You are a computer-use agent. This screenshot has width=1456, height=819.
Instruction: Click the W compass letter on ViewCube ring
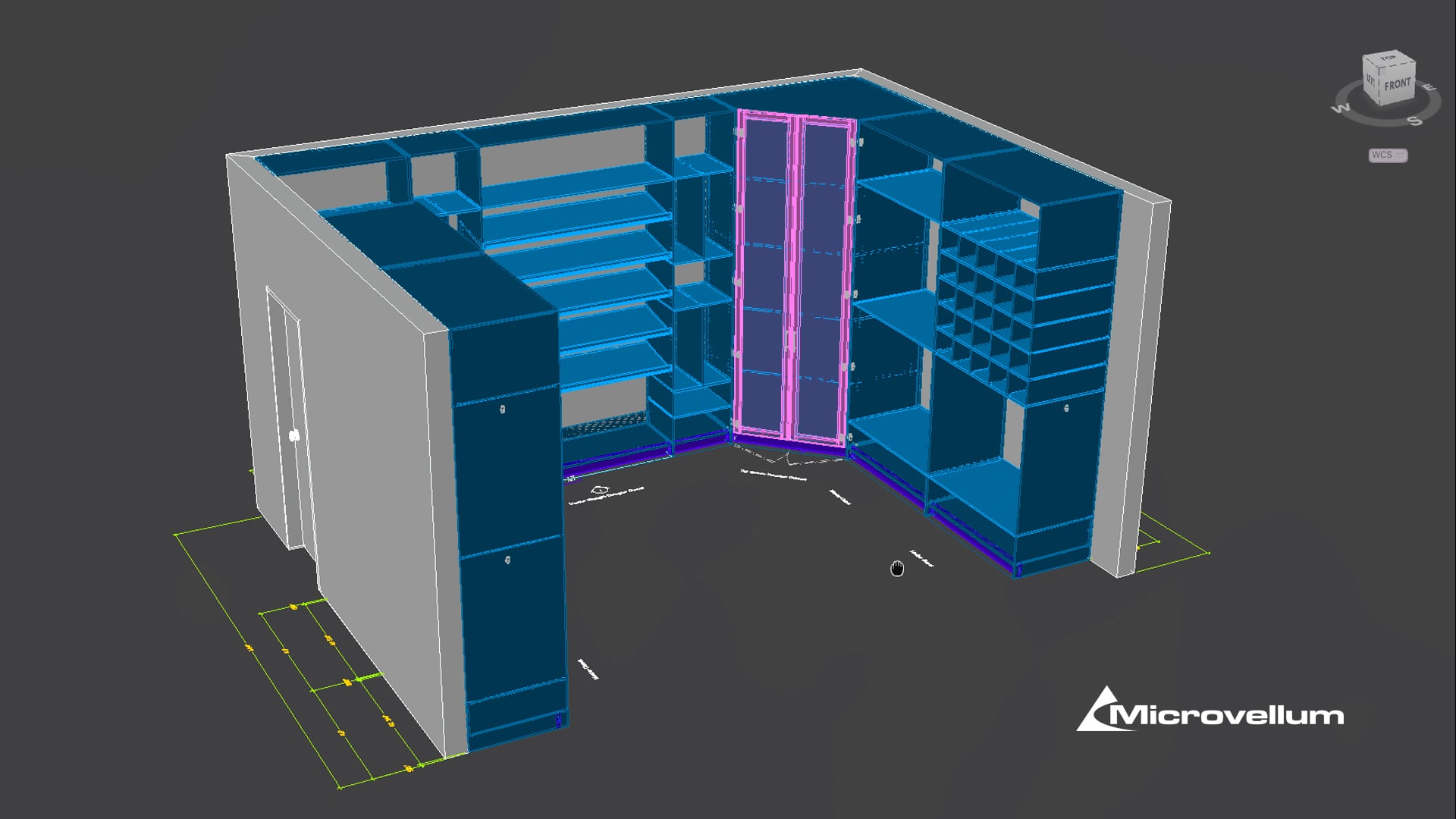point(1340,108)
